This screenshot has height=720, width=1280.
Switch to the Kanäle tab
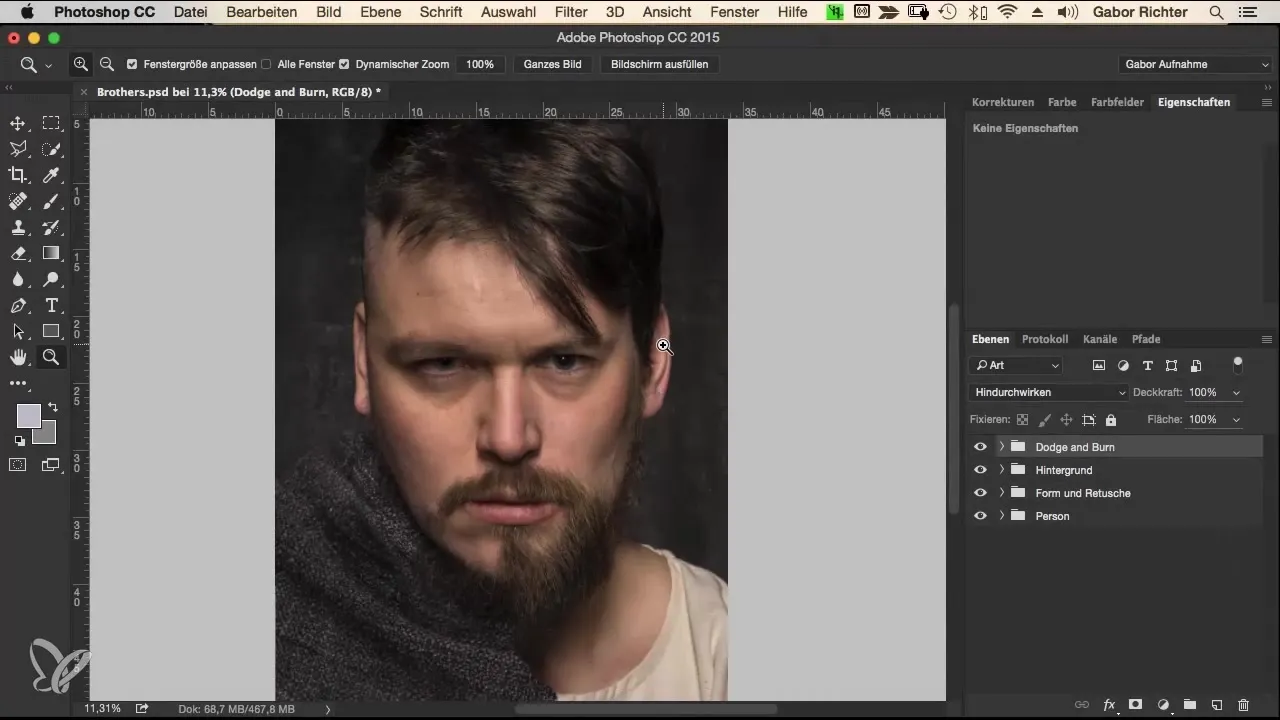[1100, 339]
